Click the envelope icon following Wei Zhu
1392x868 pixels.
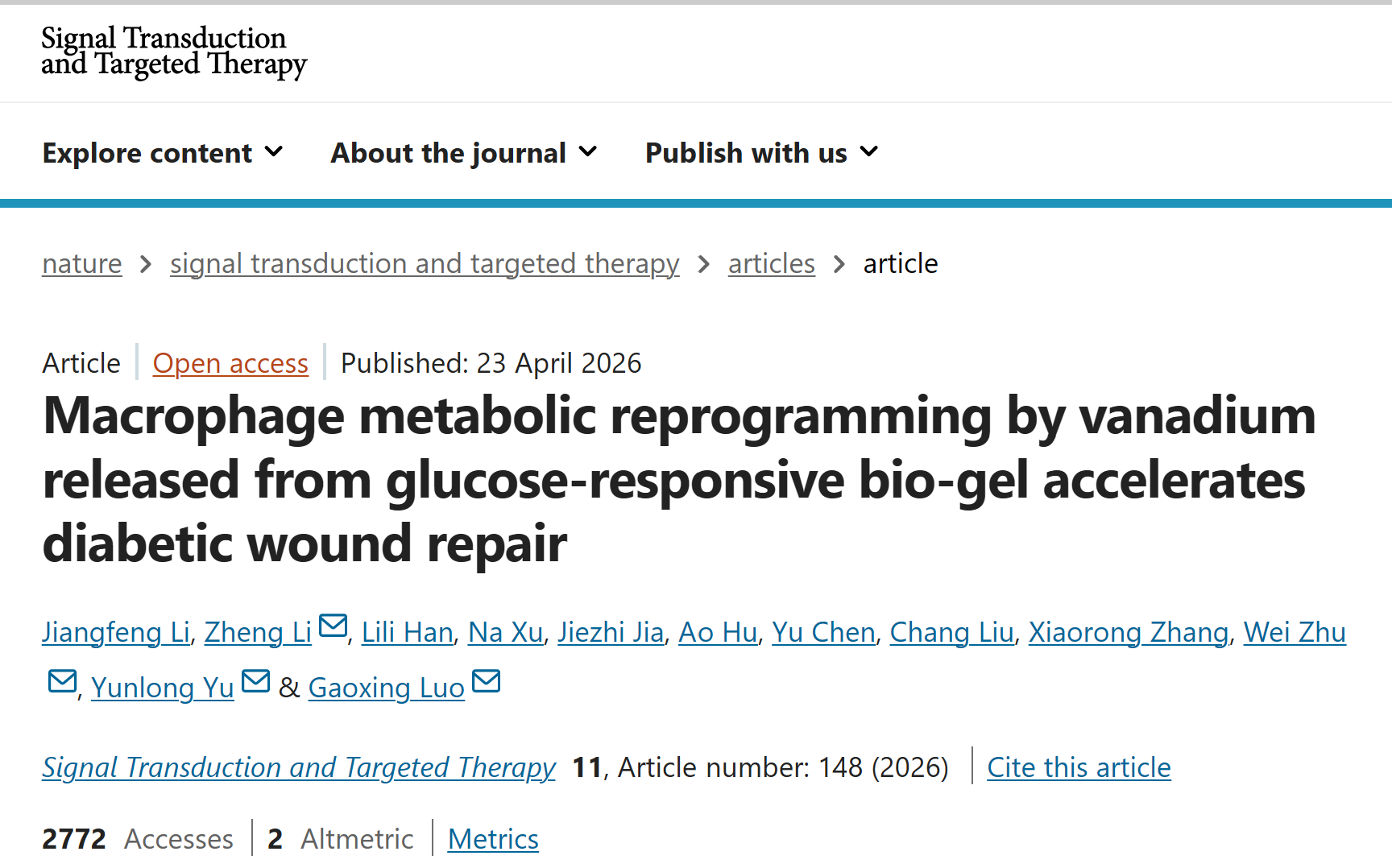pos(63,681)
